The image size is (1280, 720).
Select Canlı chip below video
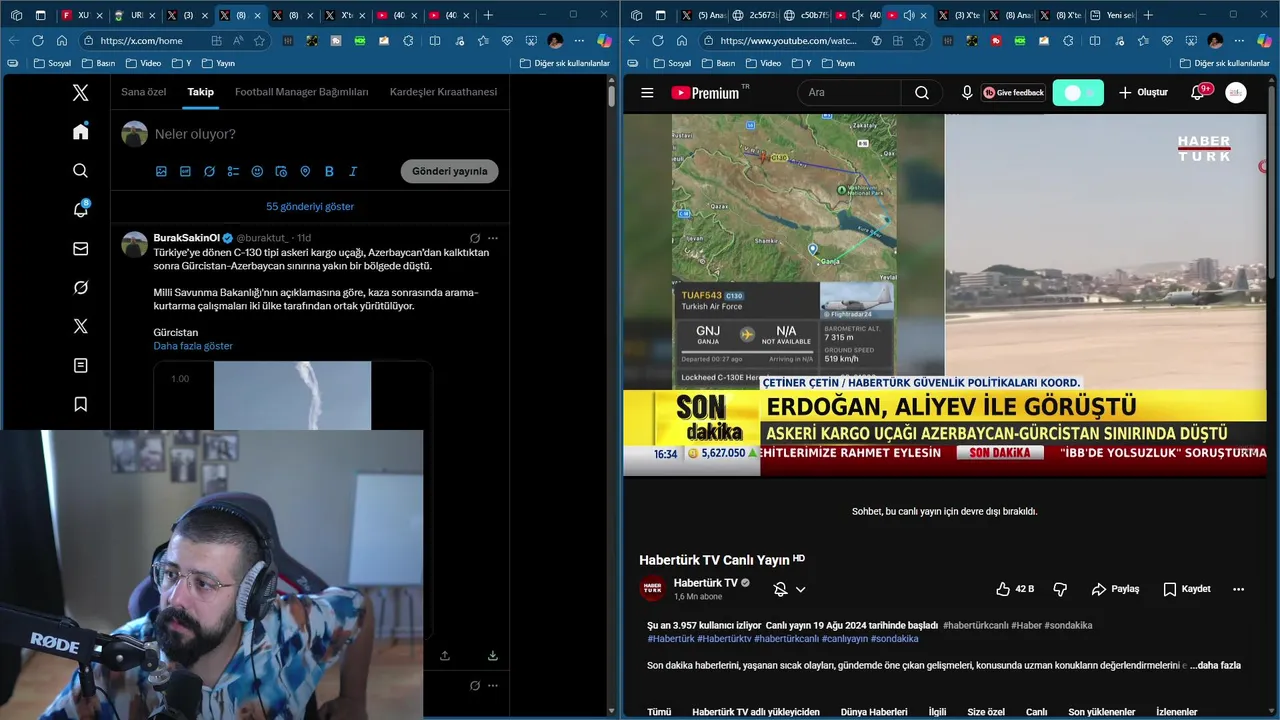tap(1036, 712)
